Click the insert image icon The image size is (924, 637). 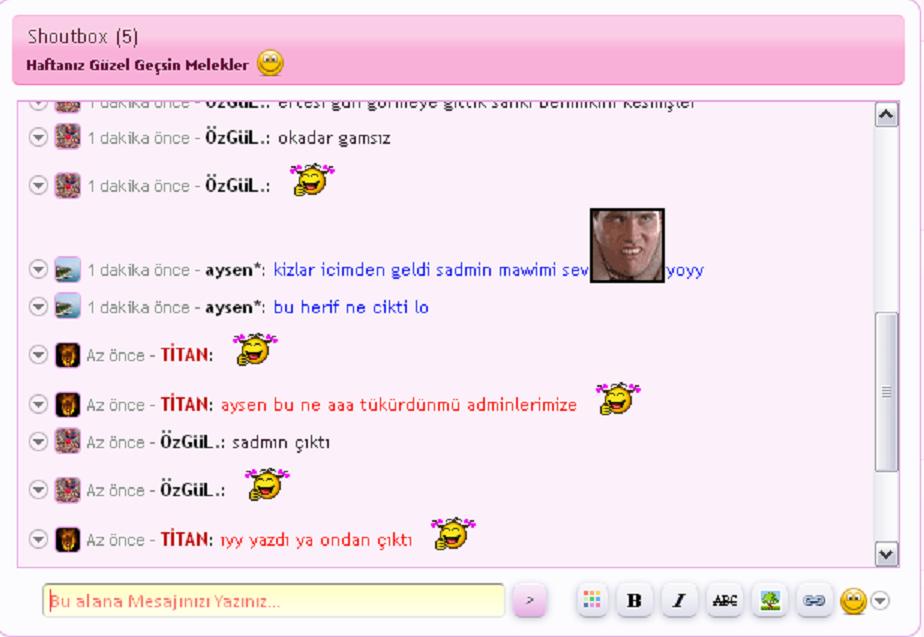(769, 600)
